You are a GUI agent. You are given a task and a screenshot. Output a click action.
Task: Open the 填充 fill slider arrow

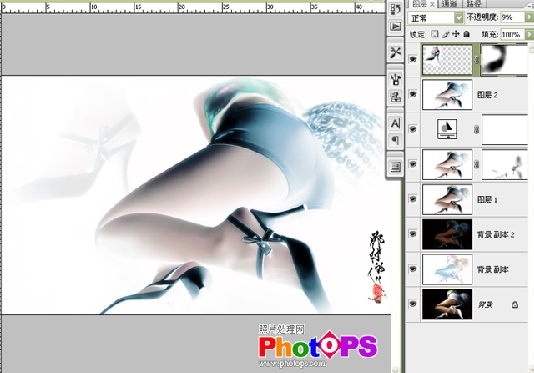[x=530, y=34]
